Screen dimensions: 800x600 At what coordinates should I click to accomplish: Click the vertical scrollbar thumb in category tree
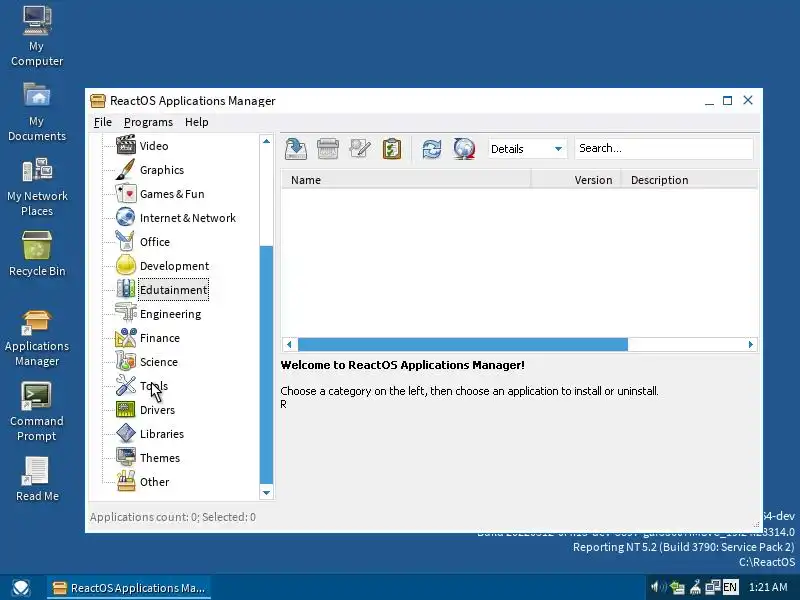266,364
